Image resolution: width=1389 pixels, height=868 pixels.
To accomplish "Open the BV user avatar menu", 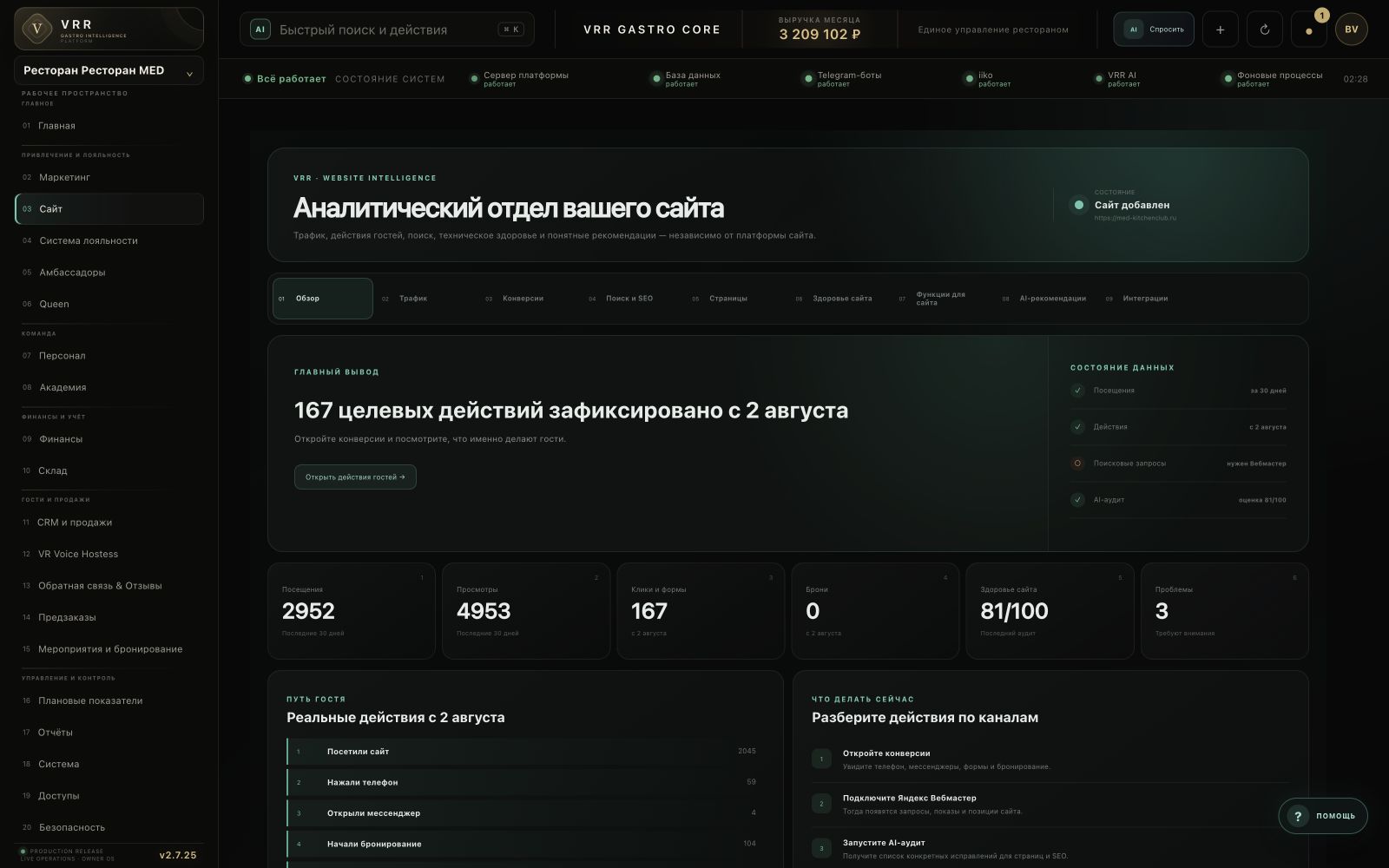I will pos(1352,30).
